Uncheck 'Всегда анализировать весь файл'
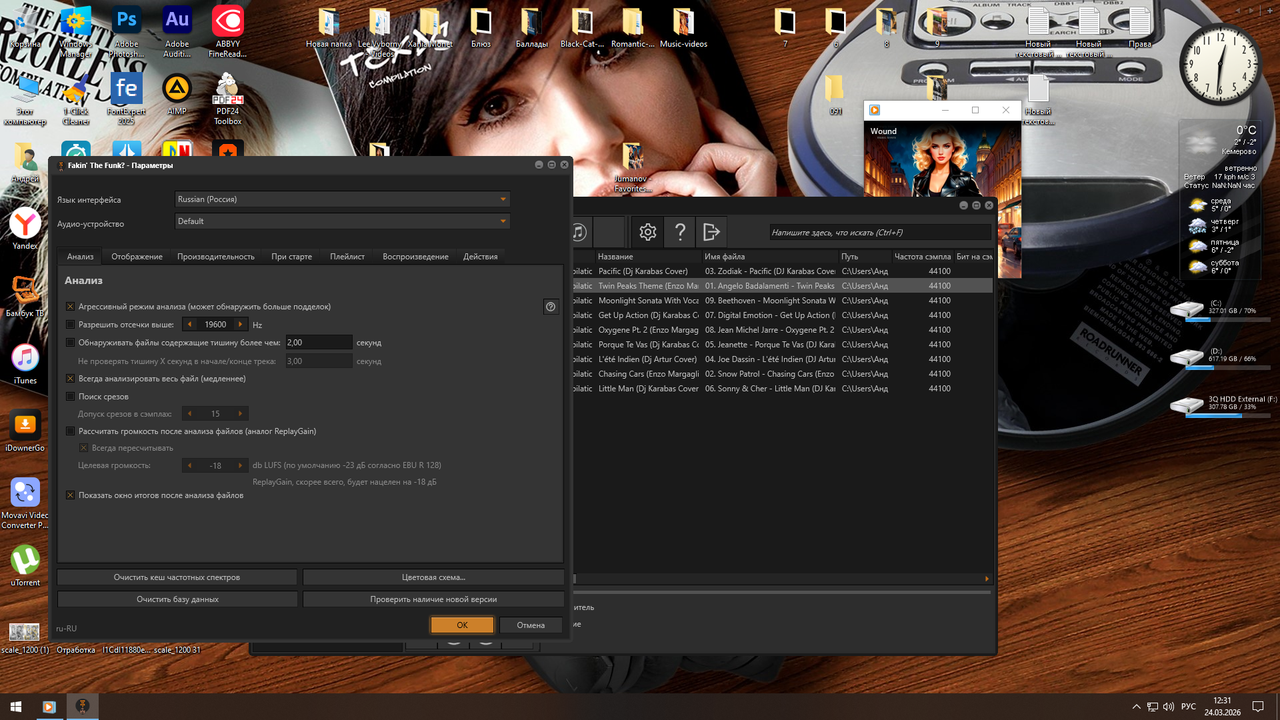Screen dimensions: 1280x720 (x=70, y=379)
